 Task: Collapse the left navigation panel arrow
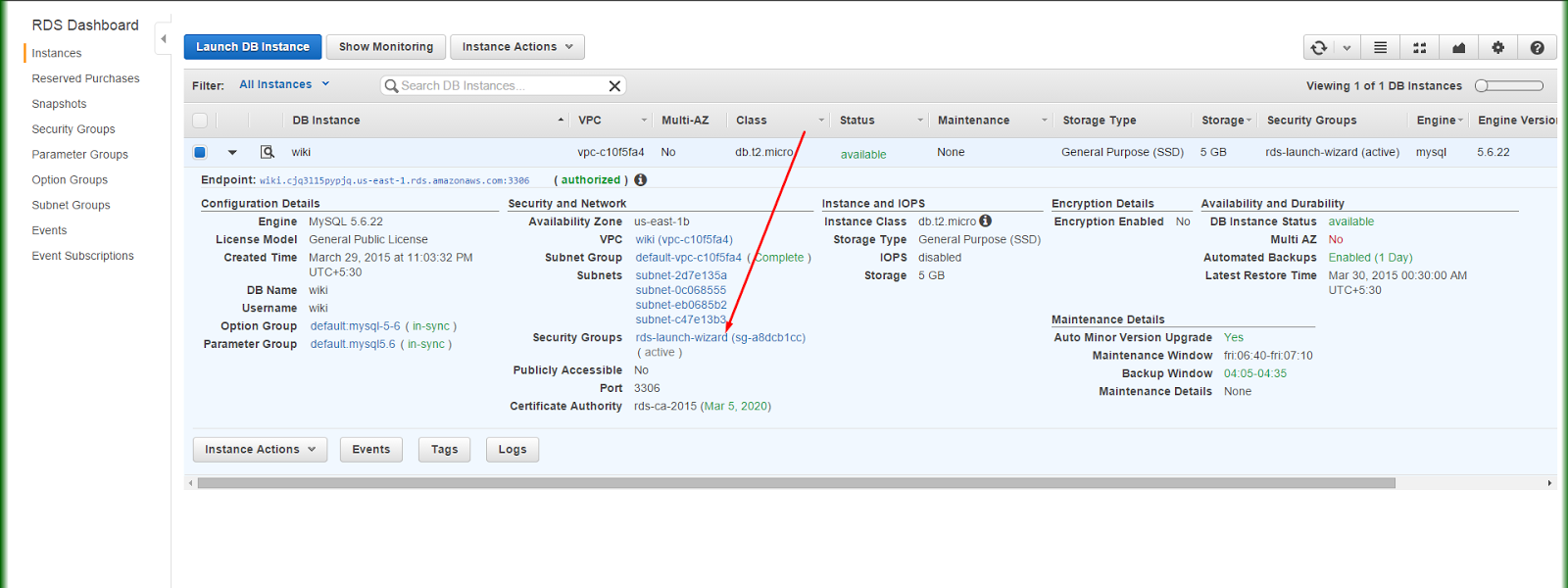[x=164, y=39]
